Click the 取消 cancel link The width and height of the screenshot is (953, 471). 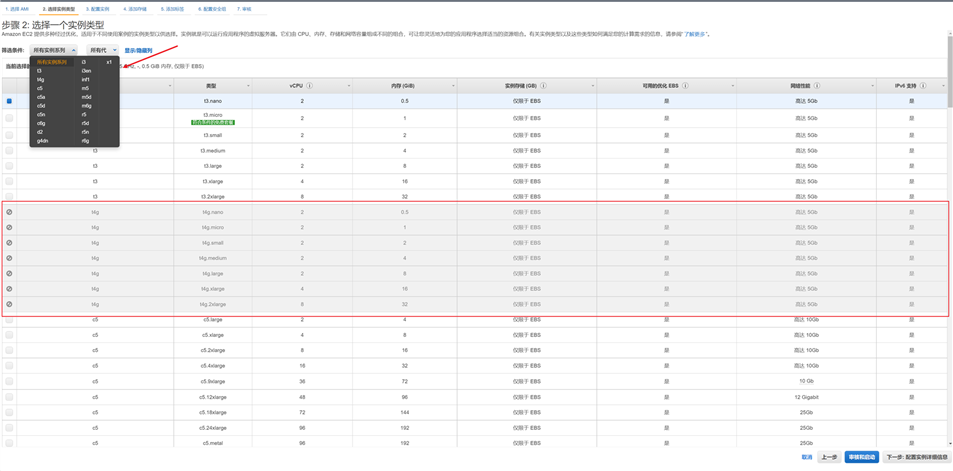pyautogui.click(x=807, y=457)
